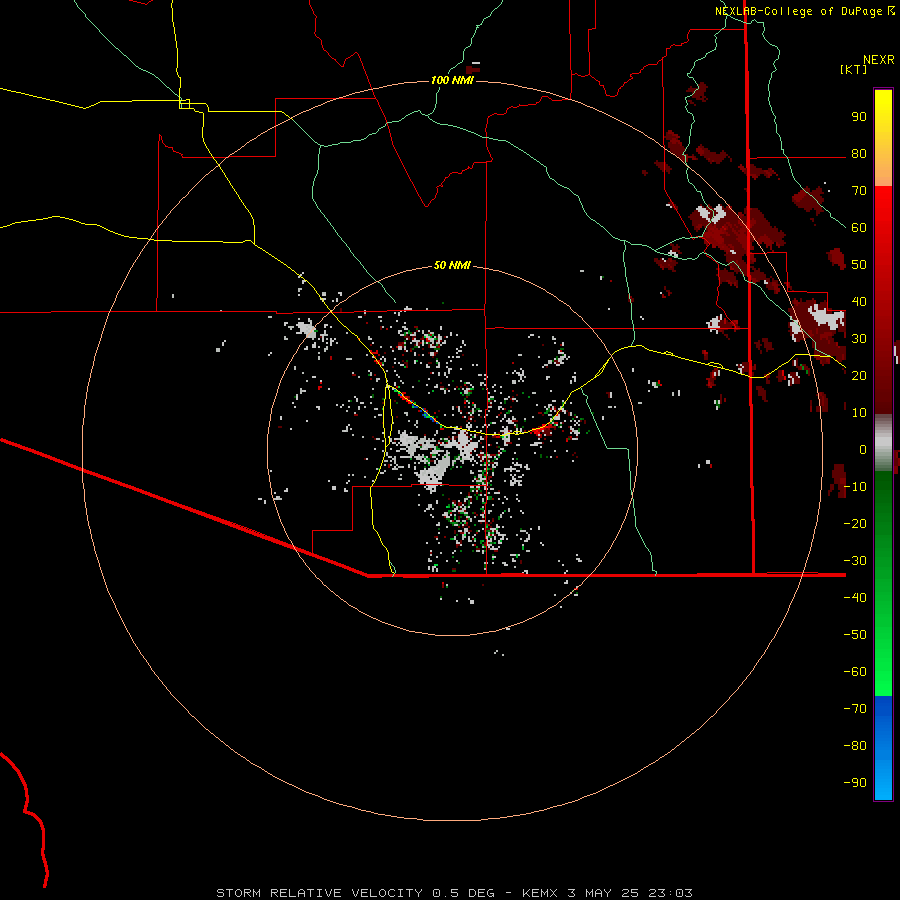Pick the gray zero-velocity color bar segment
The height and width of the screenshot is (900, 900).
click(x=883, y=443)
